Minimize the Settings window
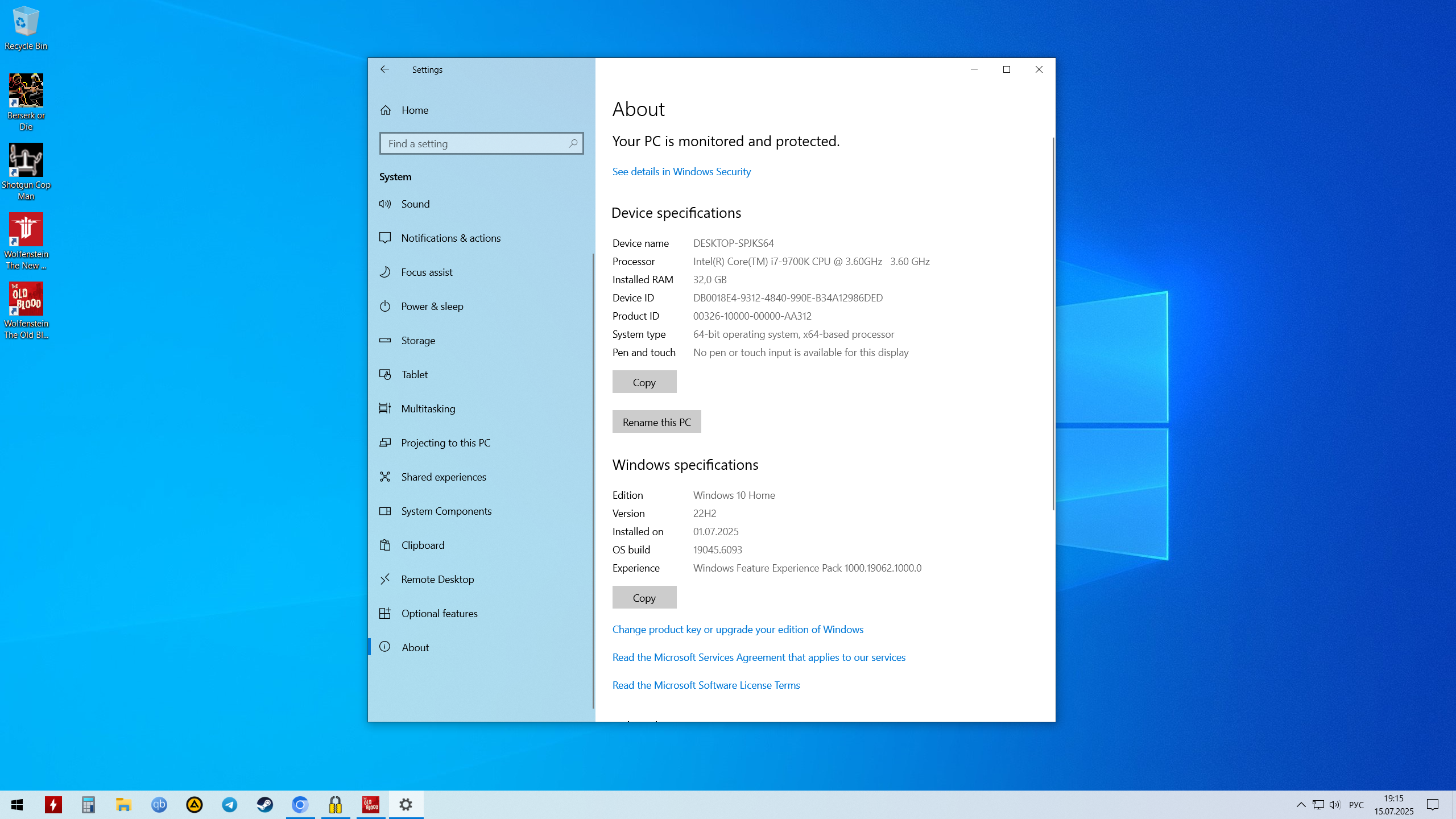Image resolution: width=1456 pixels, height=819 pixels. 974,69
